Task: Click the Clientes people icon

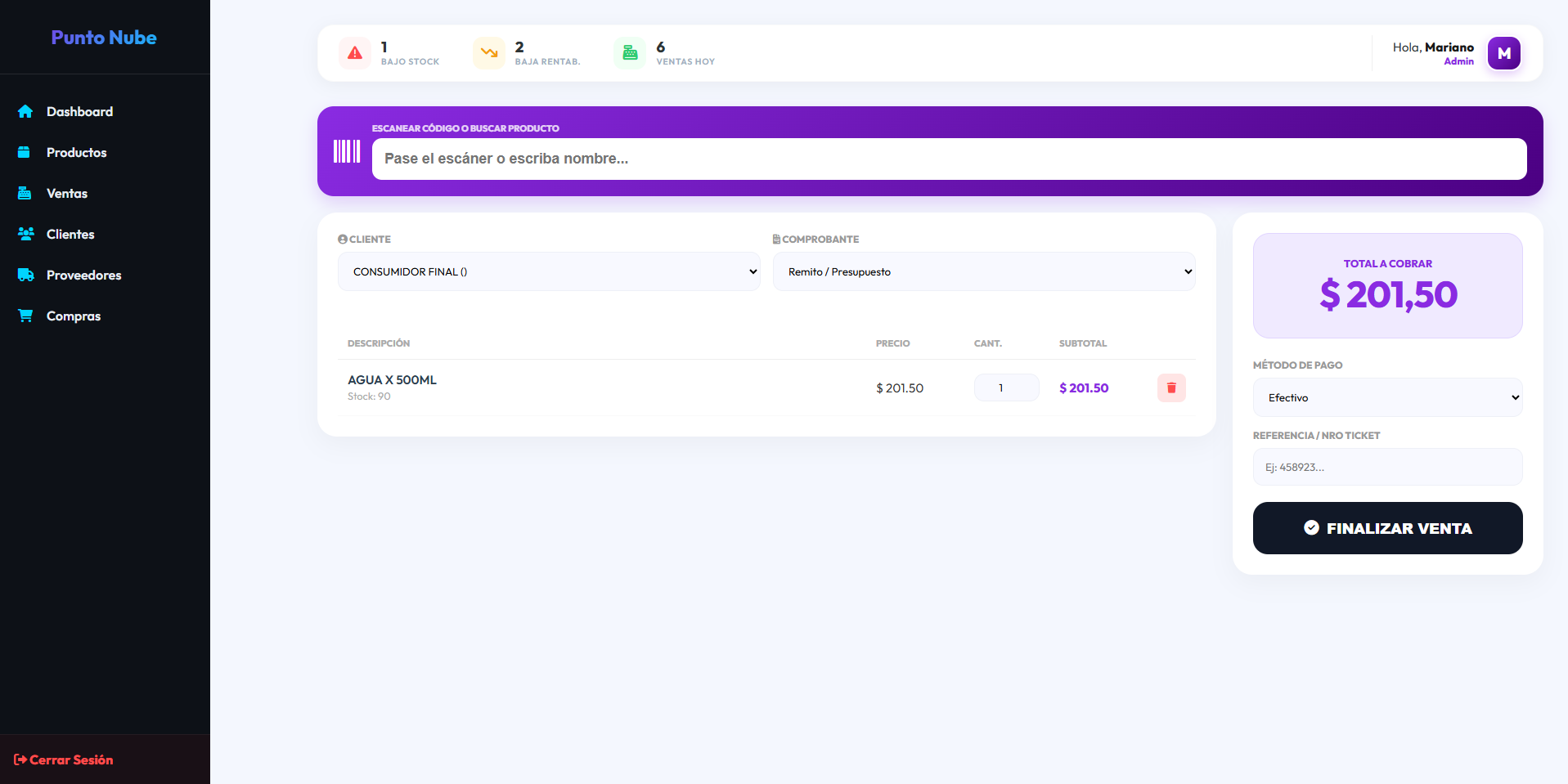Action: point(26,234)
